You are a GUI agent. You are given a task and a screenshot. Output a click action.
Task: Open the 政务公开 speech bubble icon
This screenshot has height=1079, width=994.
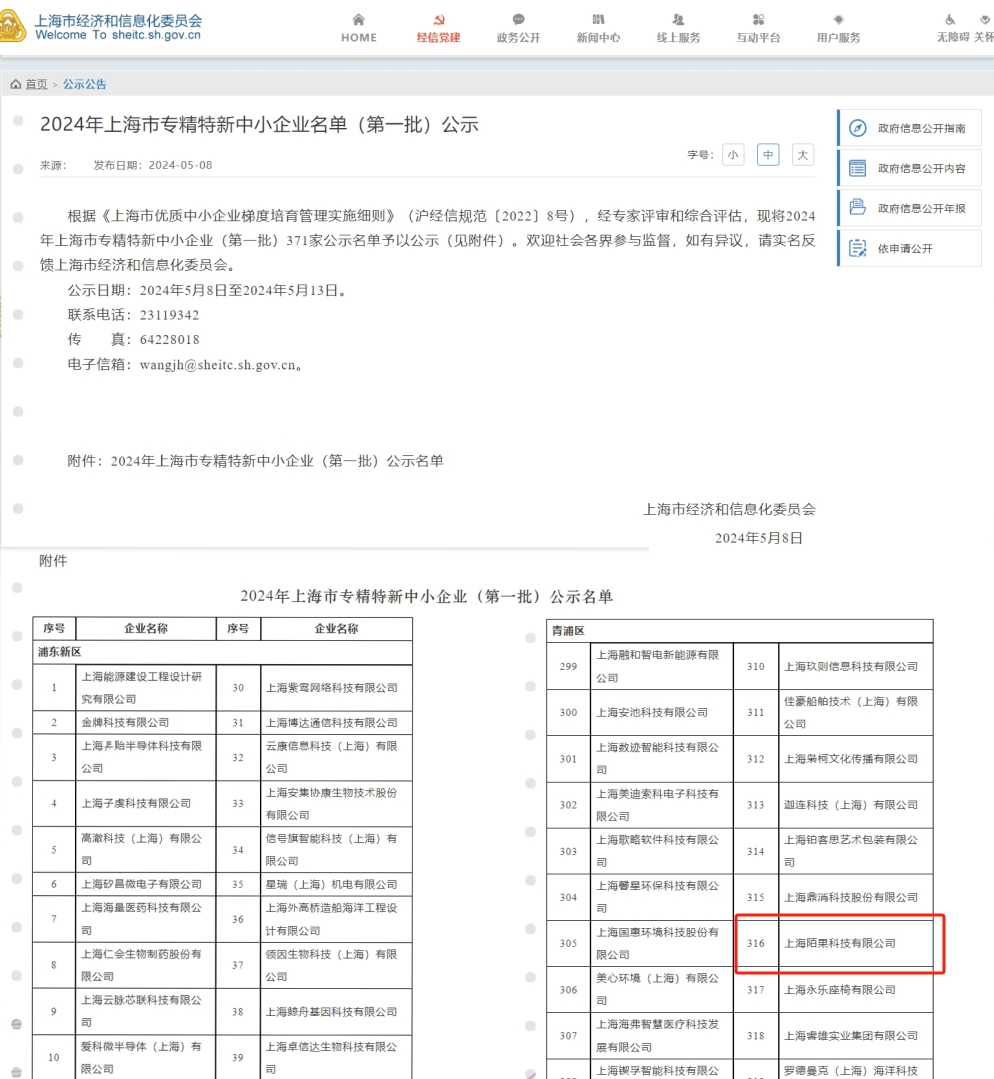pos(518,19)
